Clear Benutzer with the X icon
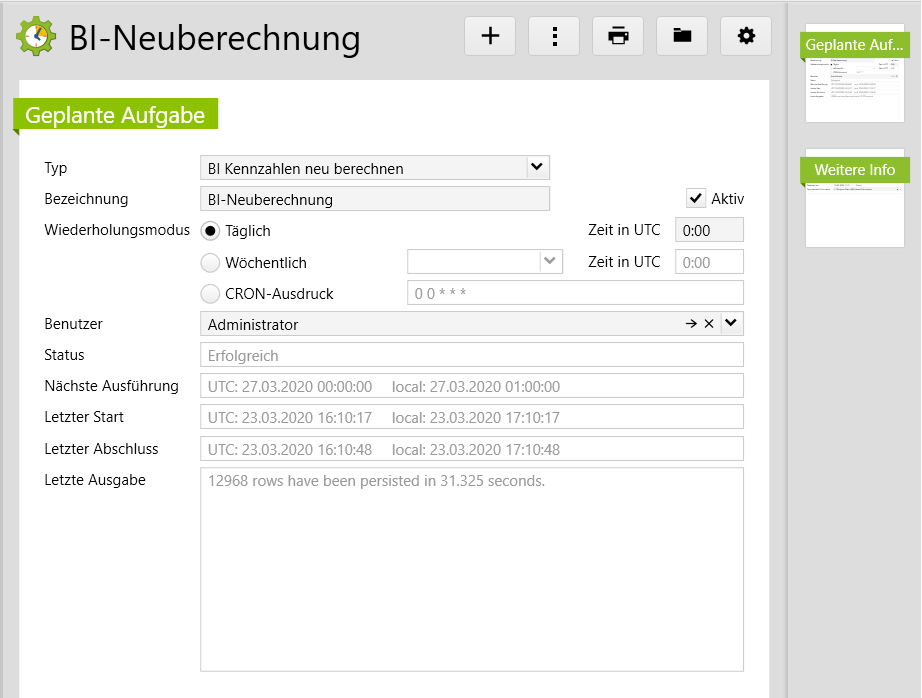 (709, 324)
